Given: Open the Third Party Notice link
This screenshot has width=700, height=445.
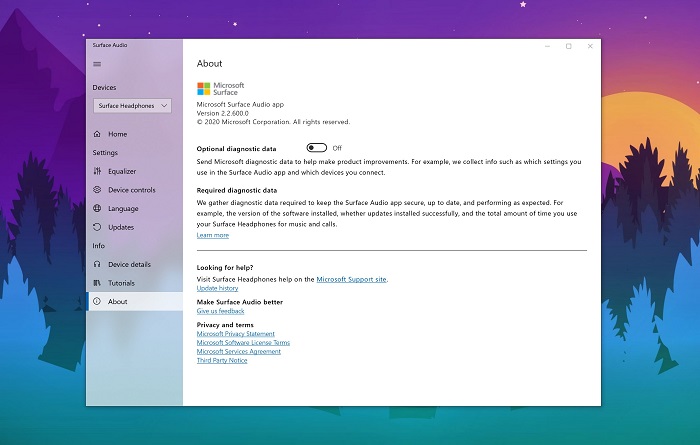Looking at the screenshot, I should point(222,360).
